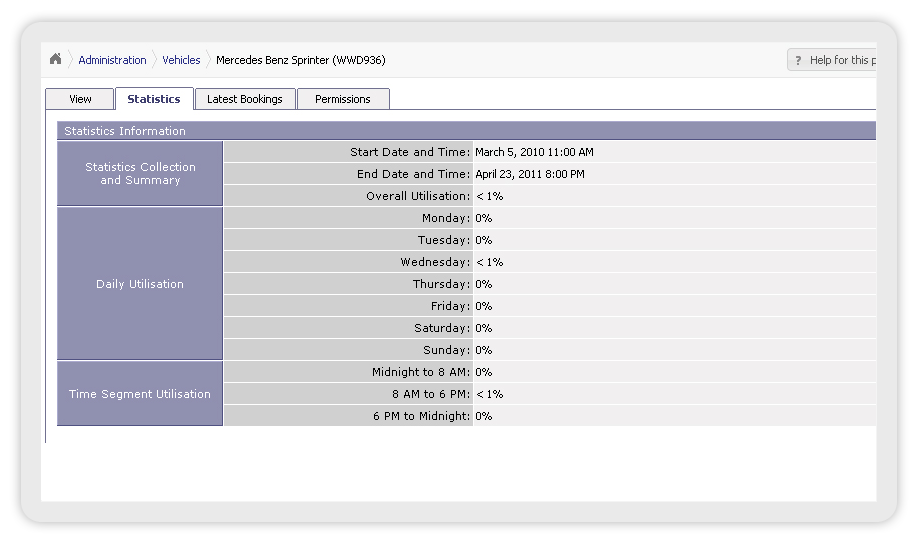Select the Friday 0% value

pos(484,306)
